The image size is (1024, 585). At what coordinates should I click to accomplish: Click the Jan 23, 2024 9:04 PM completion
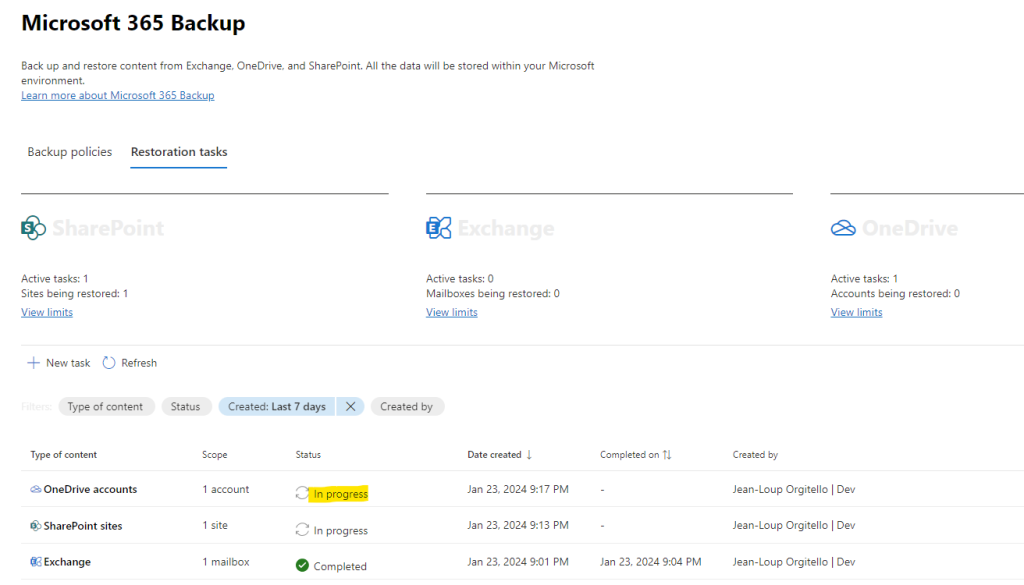tap(650, 561)
